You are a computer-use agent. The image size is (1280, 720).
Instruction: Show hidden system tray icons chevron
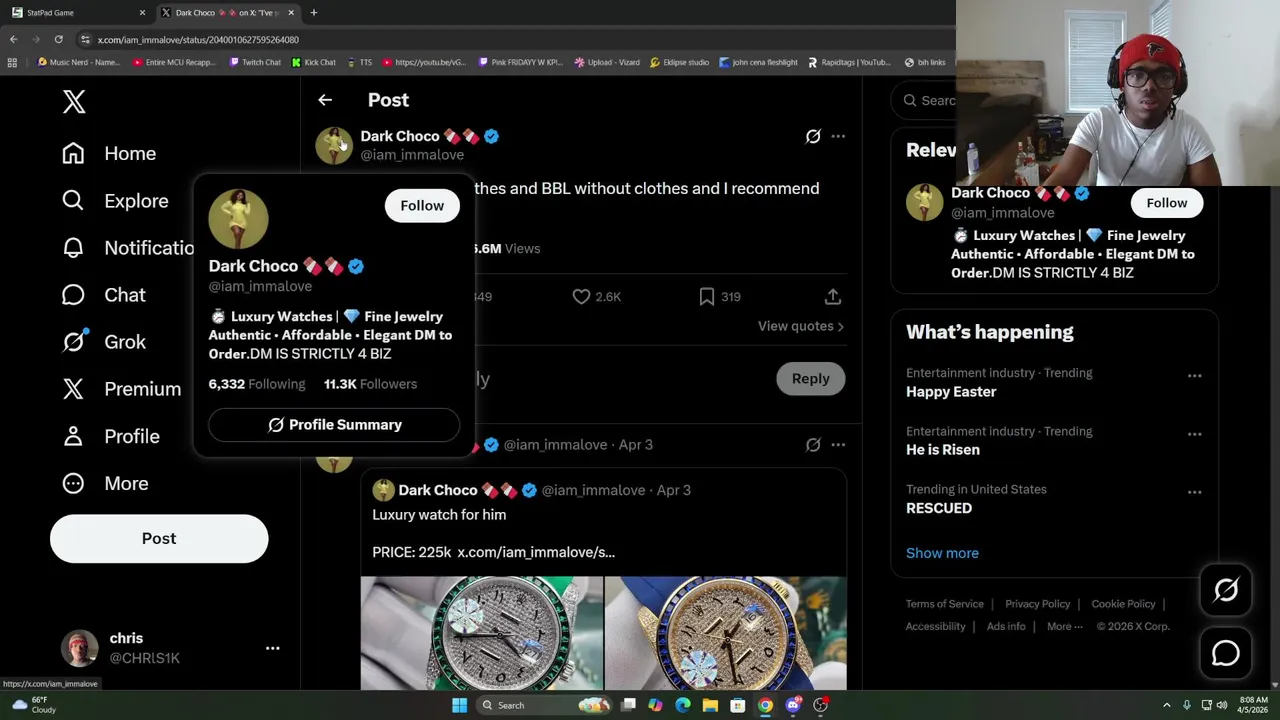tap(1166, 705)
